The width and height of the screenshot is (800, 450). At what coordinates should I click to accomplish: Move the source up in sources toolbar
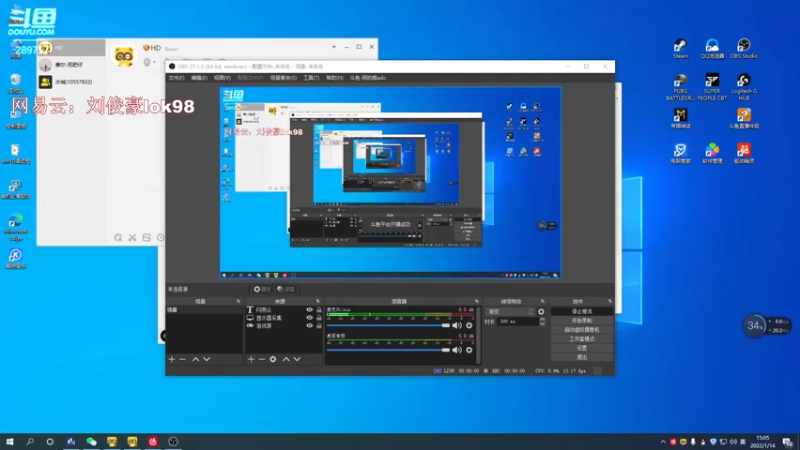[286, 359]
